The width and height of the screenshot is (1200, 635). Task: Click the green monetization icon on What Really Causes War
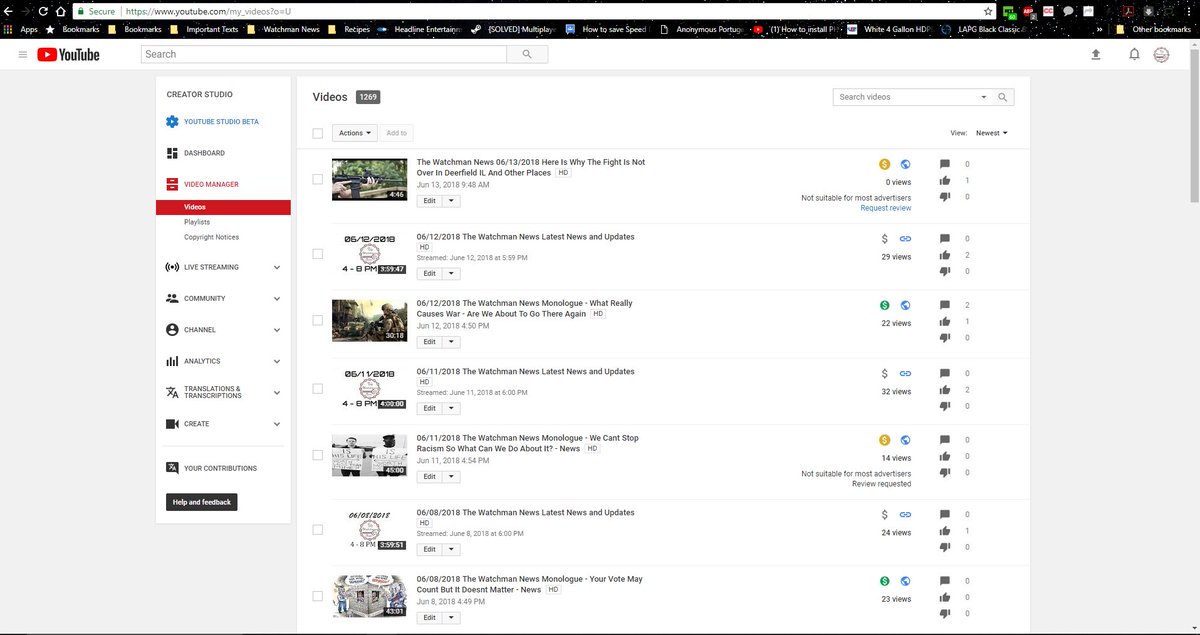[x=884, y=305]
